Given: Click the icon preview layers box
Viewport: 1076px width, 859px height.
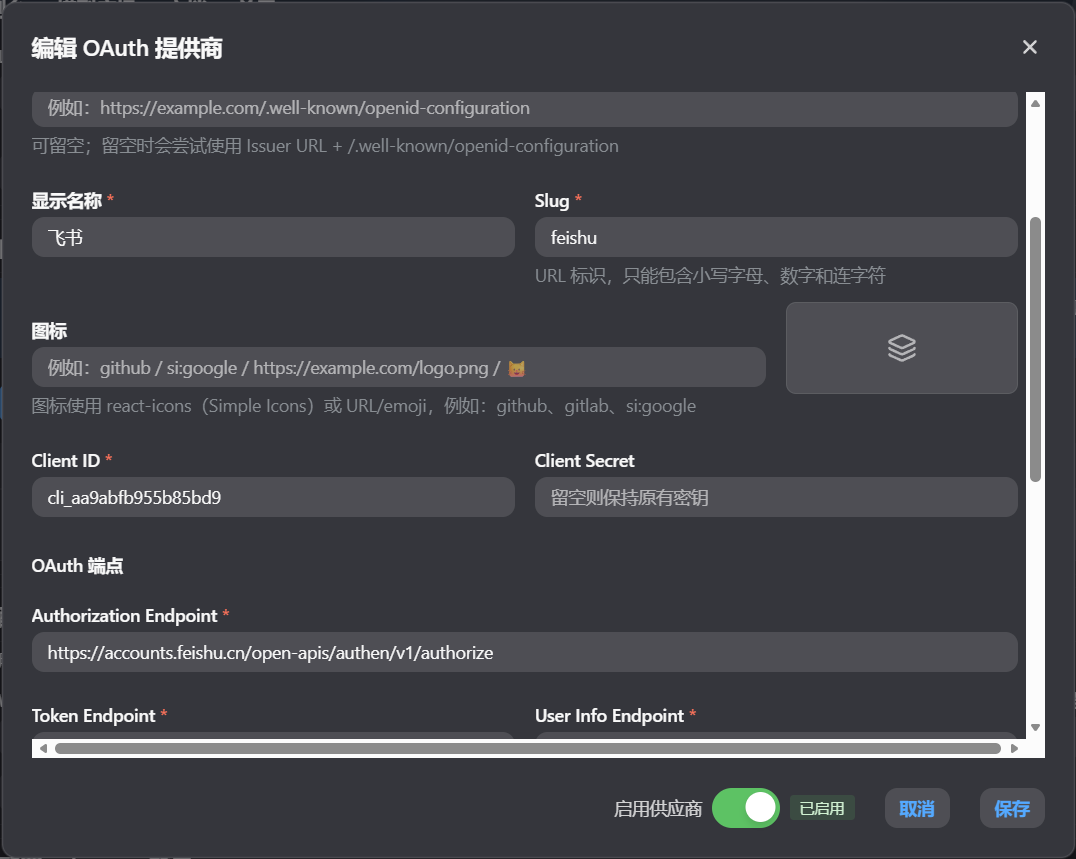Looking at the screenshot, I should (902, 348).
